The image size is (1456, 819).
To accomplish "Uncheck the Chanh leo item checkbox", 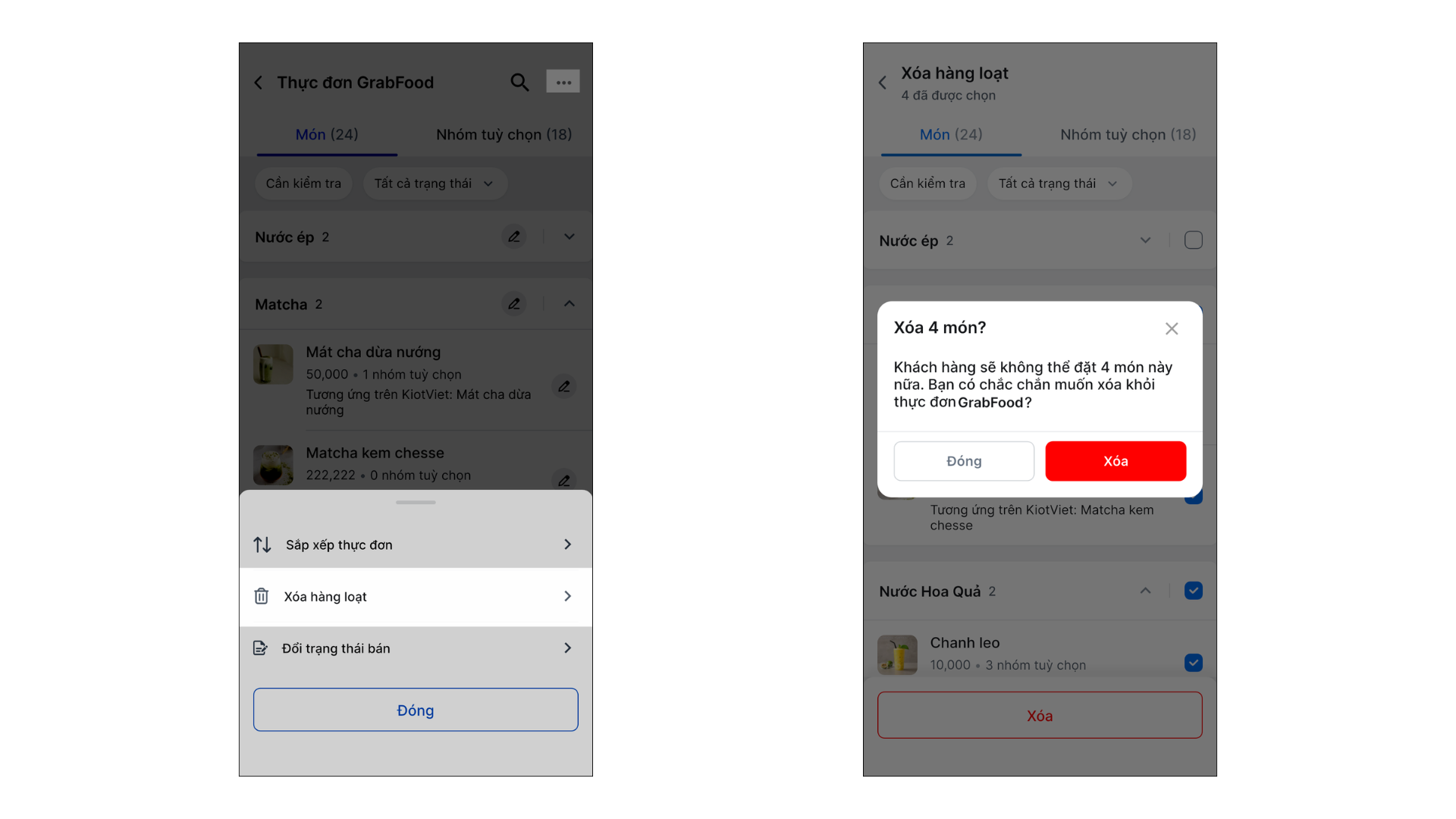I will [1194, 663].
